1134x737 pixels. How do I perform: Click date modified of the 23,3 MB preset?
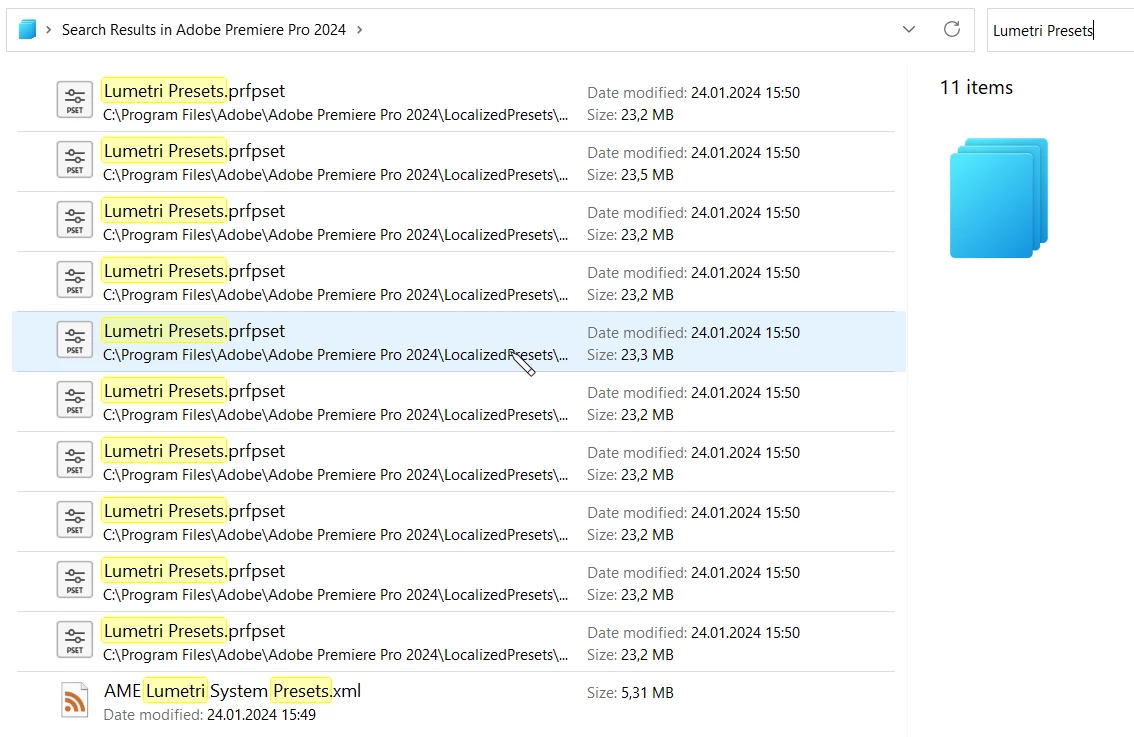pyautogui.click(x=693, y=333)
